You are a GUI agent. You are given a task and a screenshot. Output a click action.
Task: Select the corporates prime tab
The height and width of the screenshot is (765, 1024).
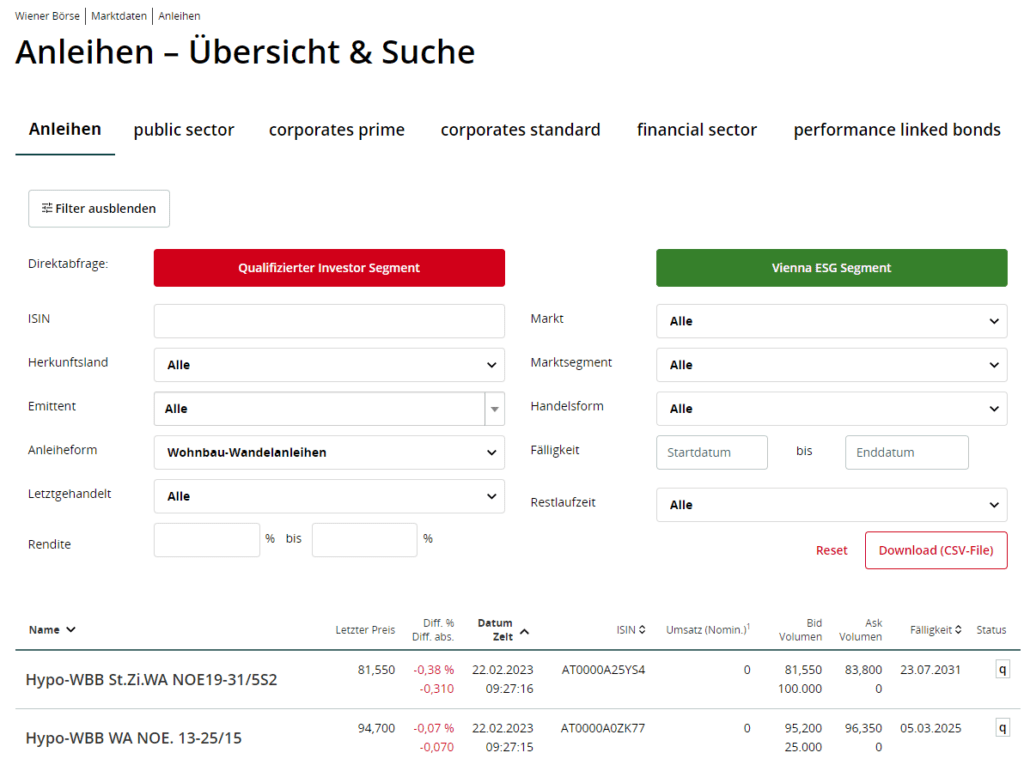tap(337, 130)
